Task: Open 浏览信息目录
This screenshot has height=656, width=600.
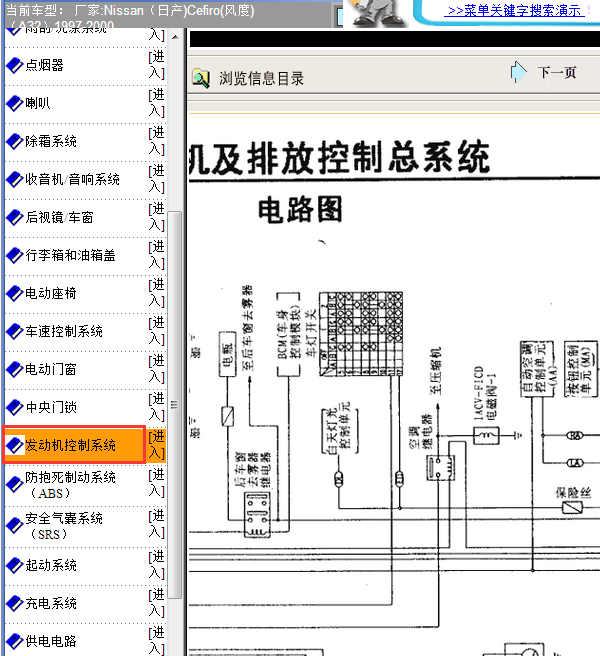Action: (262, 79)
